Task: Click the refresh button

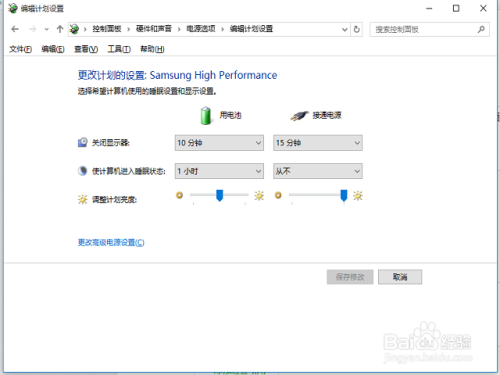Action: coord(357,29)
